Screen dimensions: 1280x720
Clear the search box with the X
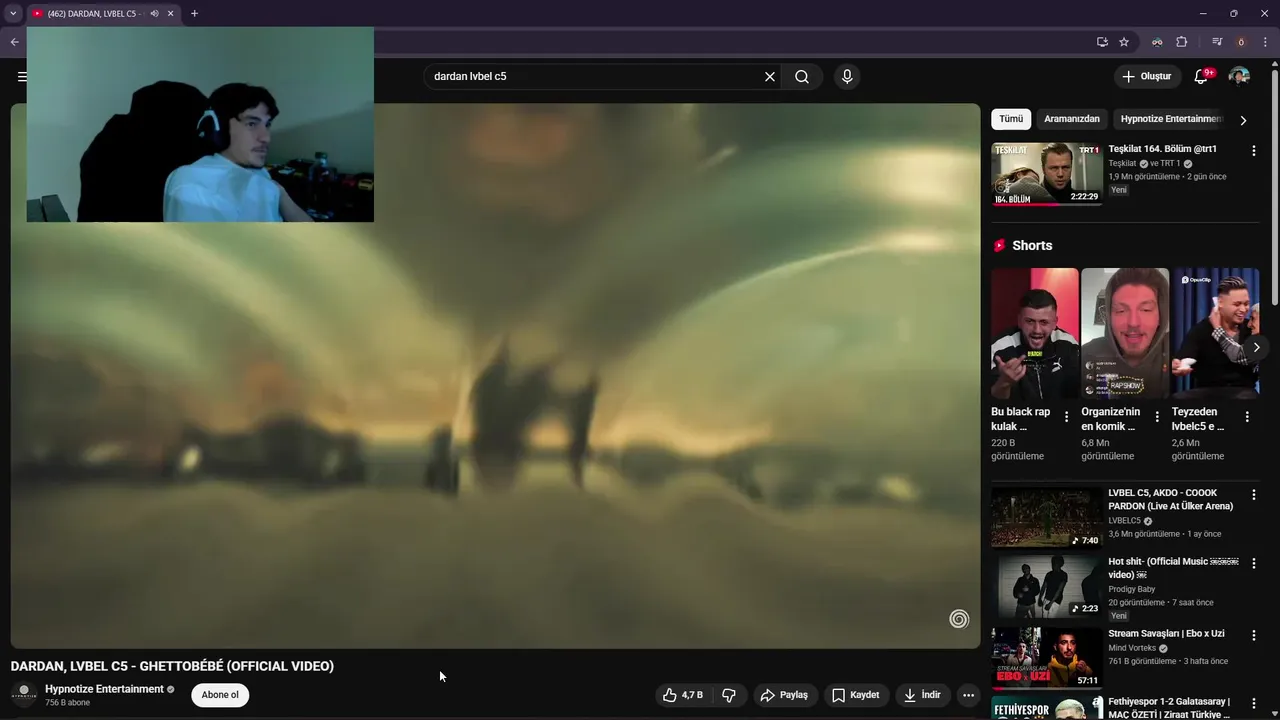(x=770, y=77)
